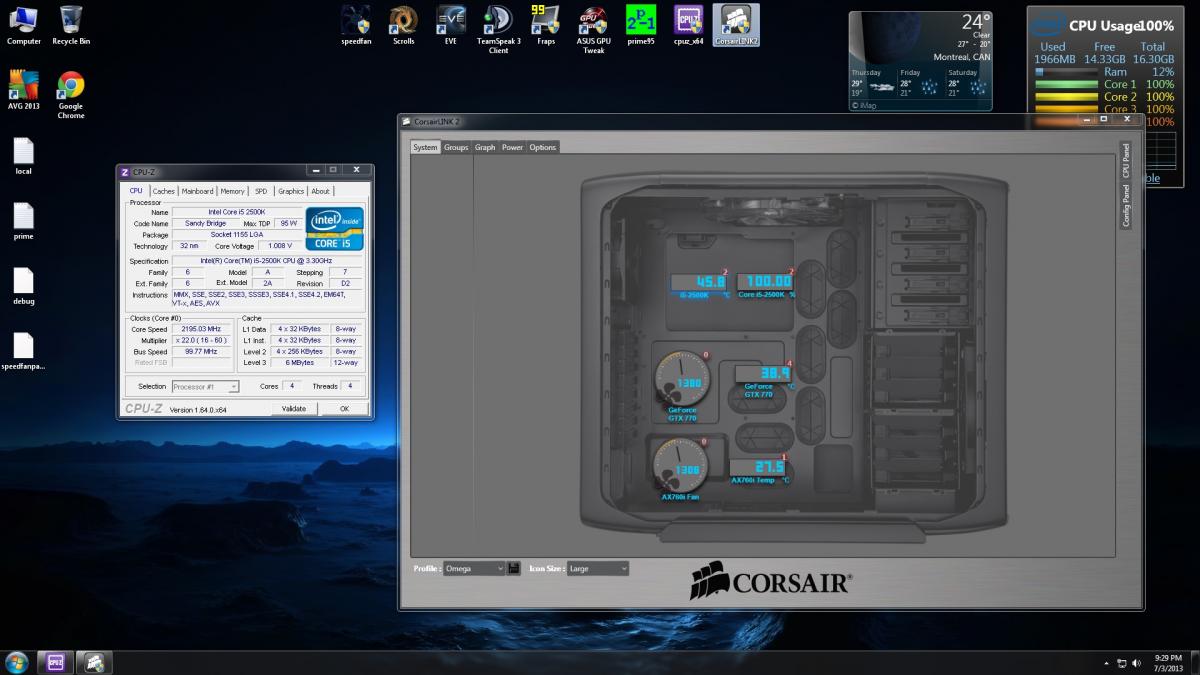Click the "2195.03 MHz" core speed value
The height and width of the screenshot is (675, 1200).
(202, 329)
